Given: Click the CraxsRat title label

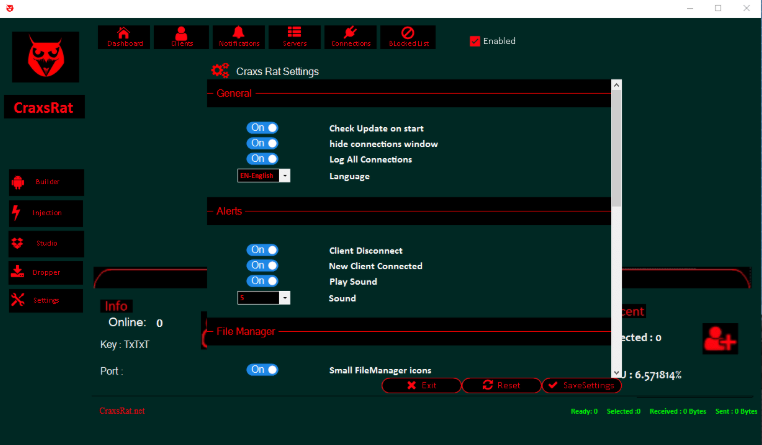Looking at the screenshot, I should tap(44, 107).
